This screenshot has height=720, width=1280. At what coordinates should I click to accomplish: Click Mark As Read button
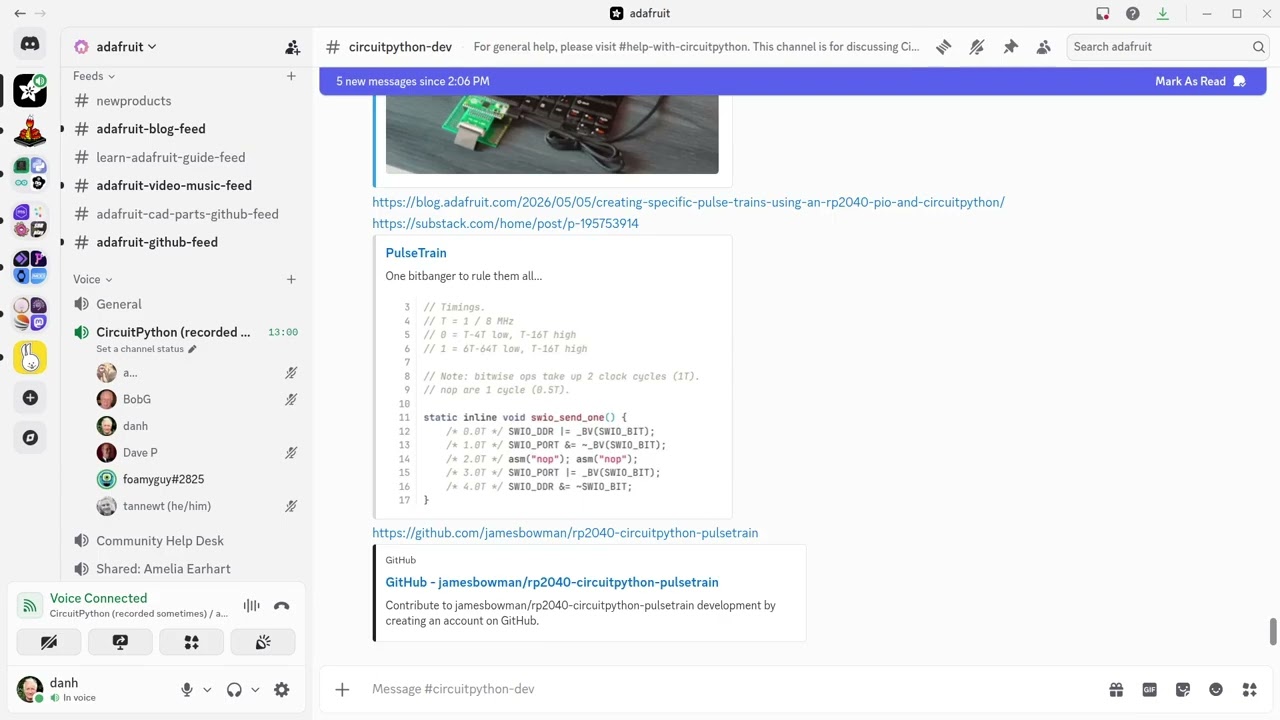1200,81
